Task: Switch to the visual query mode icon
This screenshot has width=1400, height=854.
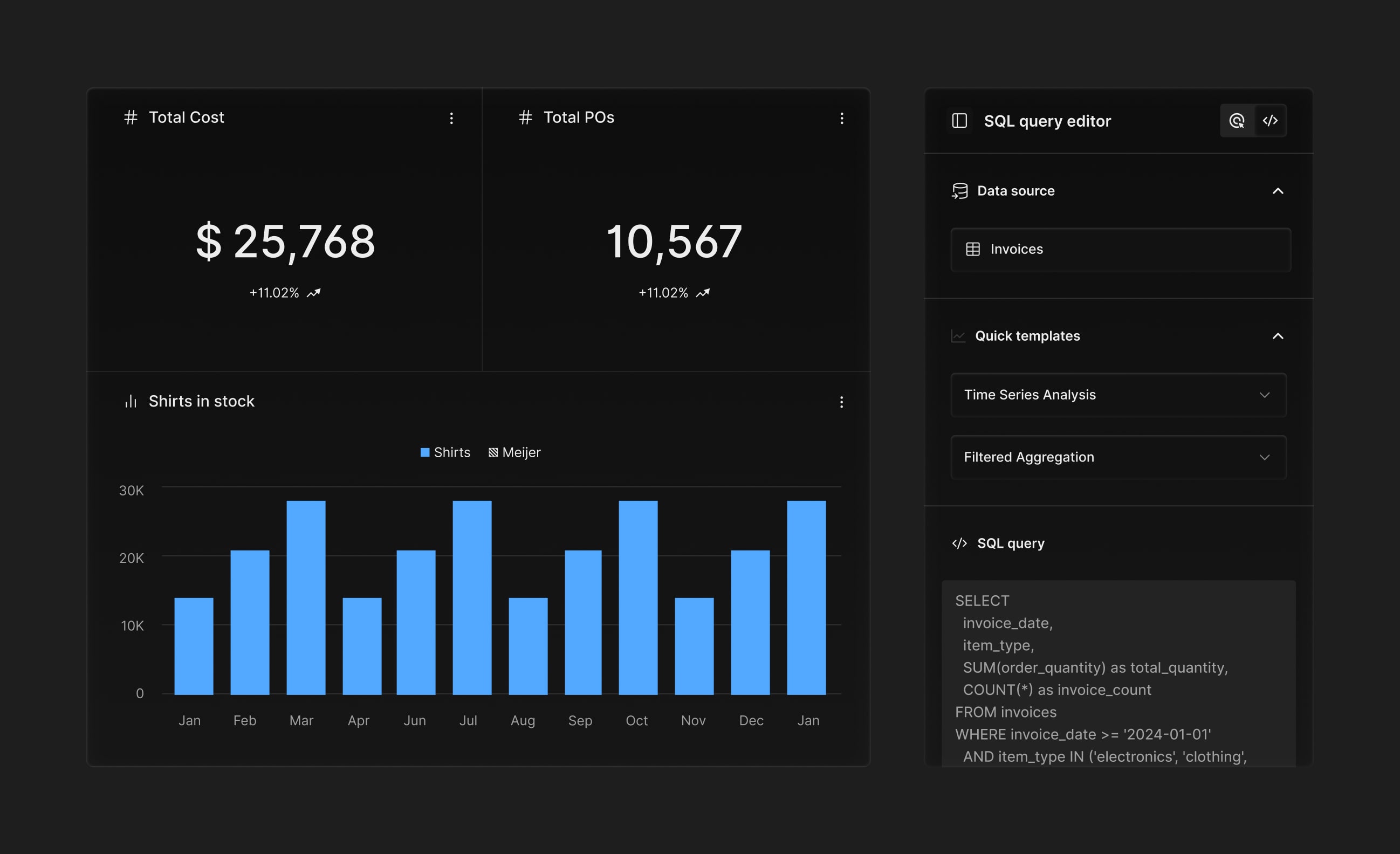Action: [1237, 120]
